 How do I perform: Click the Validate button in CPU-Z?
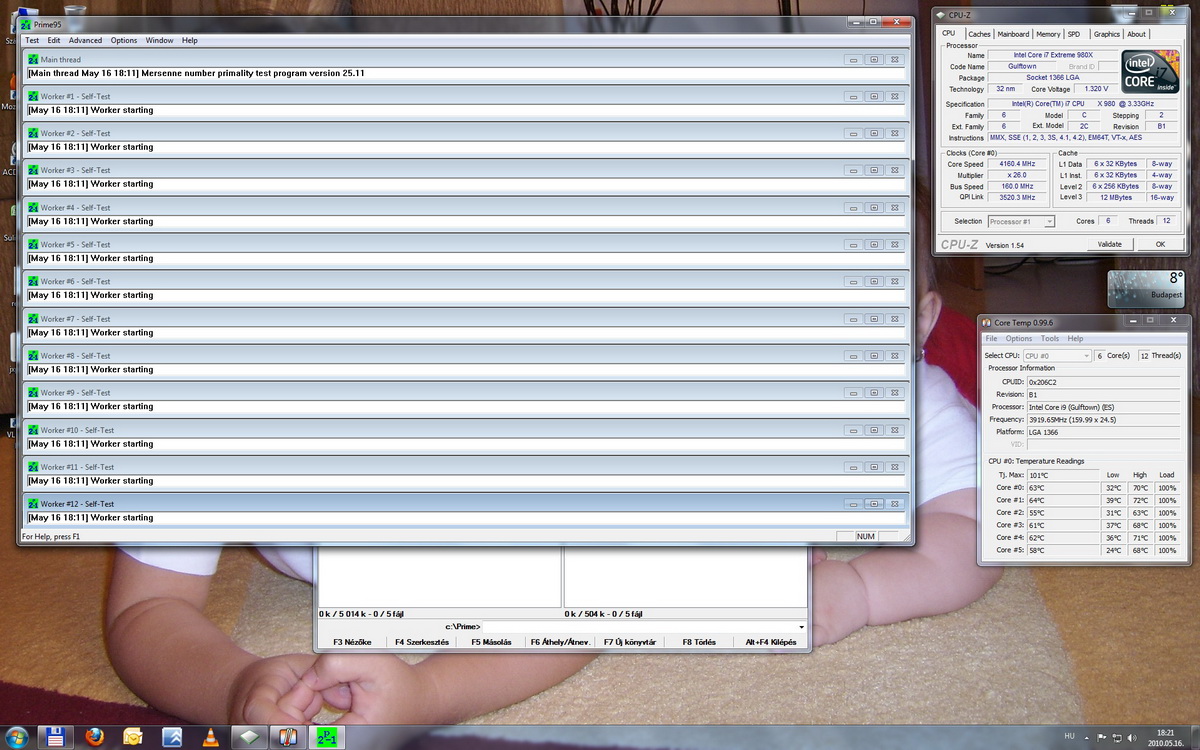[x=1110, y=244]
